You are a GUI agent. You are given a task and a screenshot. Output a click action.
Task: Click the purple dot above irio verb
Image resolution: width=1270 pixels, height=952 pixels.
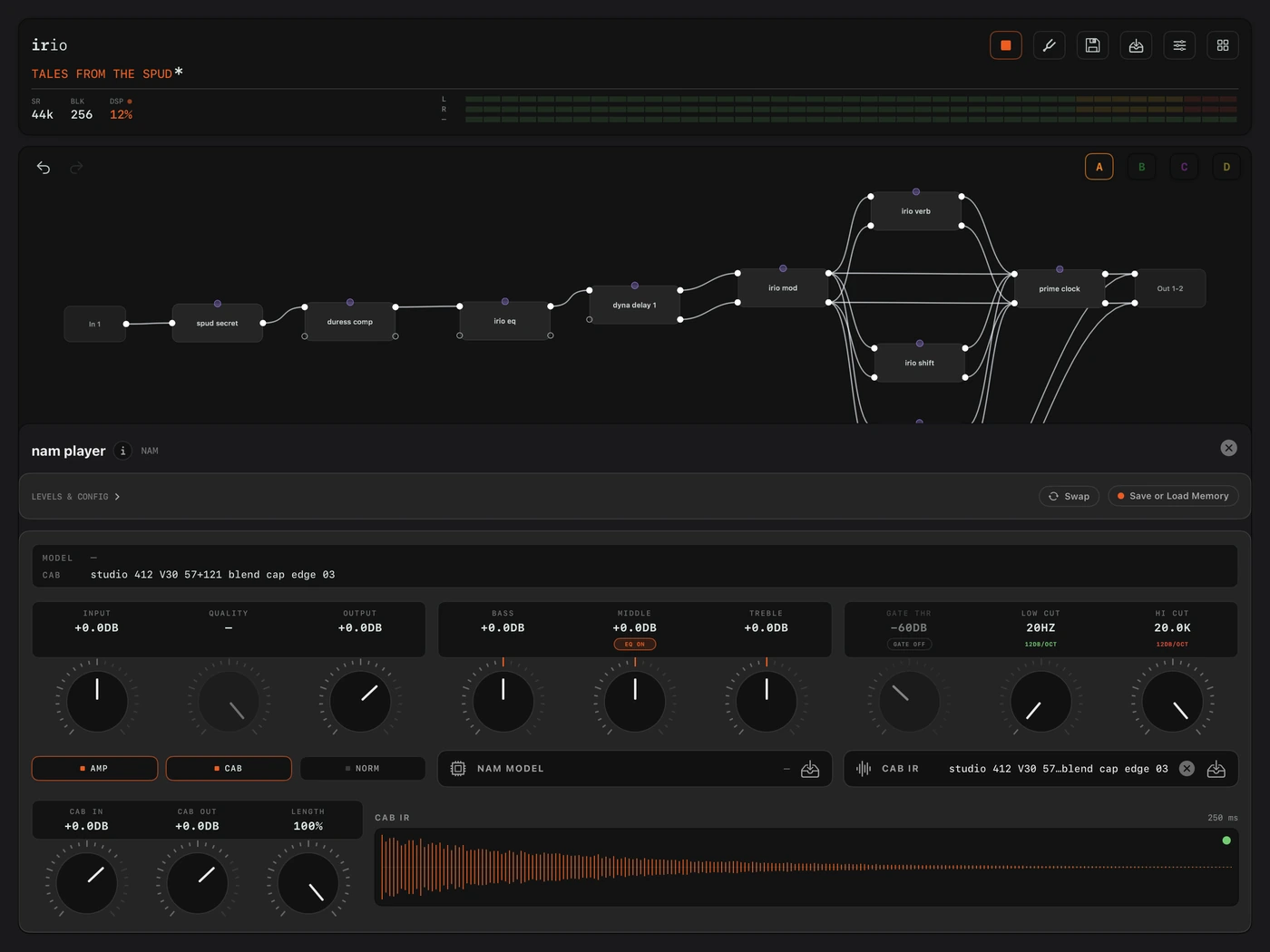916,191
